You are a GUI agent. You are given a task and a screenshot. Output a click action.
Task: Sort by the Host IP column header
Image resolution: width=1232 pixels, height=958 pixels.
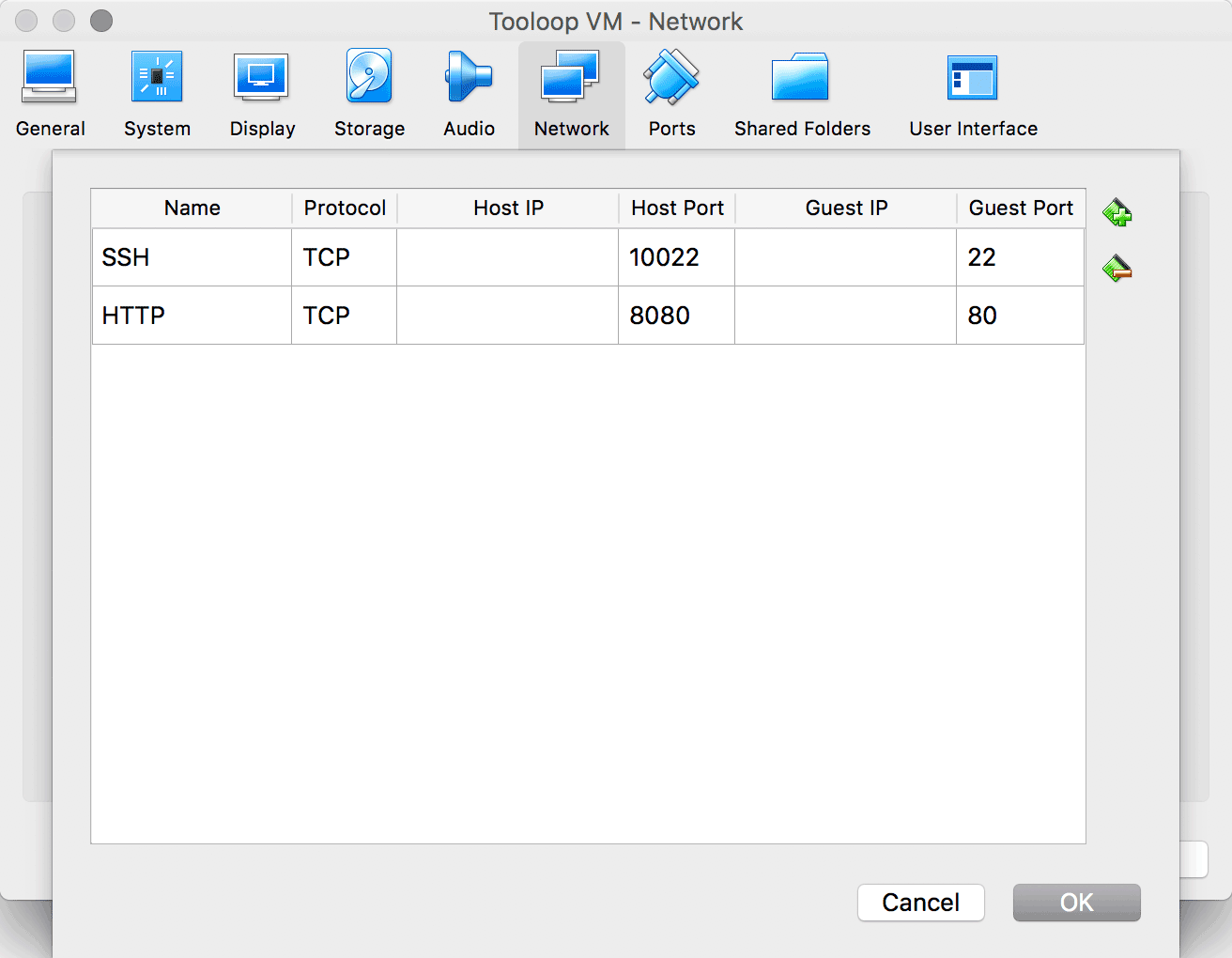pos(508,209)
